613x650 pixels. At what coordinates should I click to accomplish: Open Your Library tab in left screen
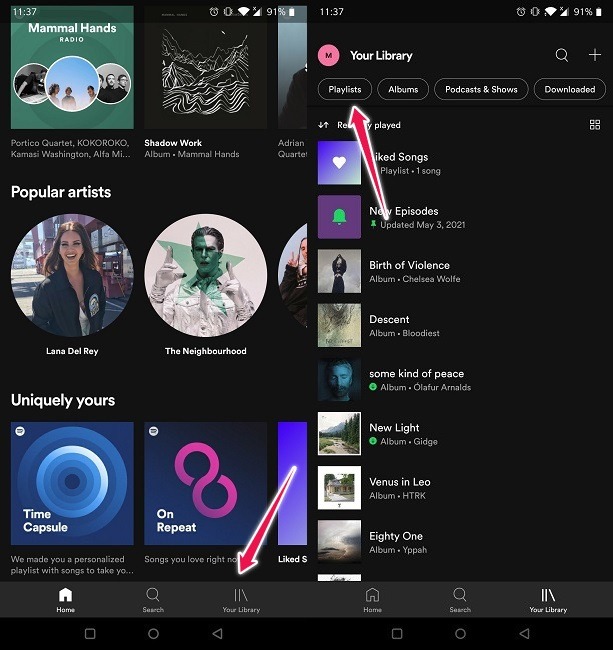pyautogui.click(x=241, y=600)
